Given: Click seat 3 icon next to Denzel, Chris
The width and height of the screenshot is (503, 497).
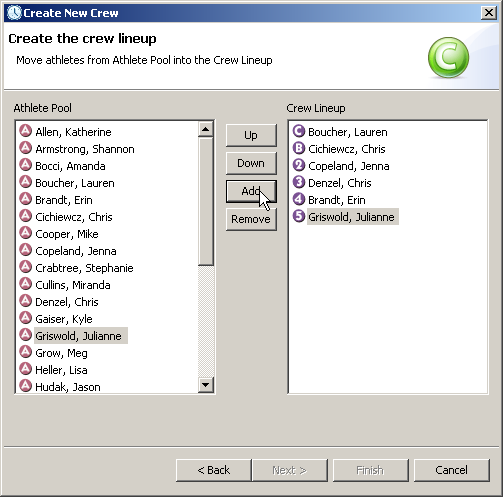Looking at the screenshot, I should [x=299, y=182].
